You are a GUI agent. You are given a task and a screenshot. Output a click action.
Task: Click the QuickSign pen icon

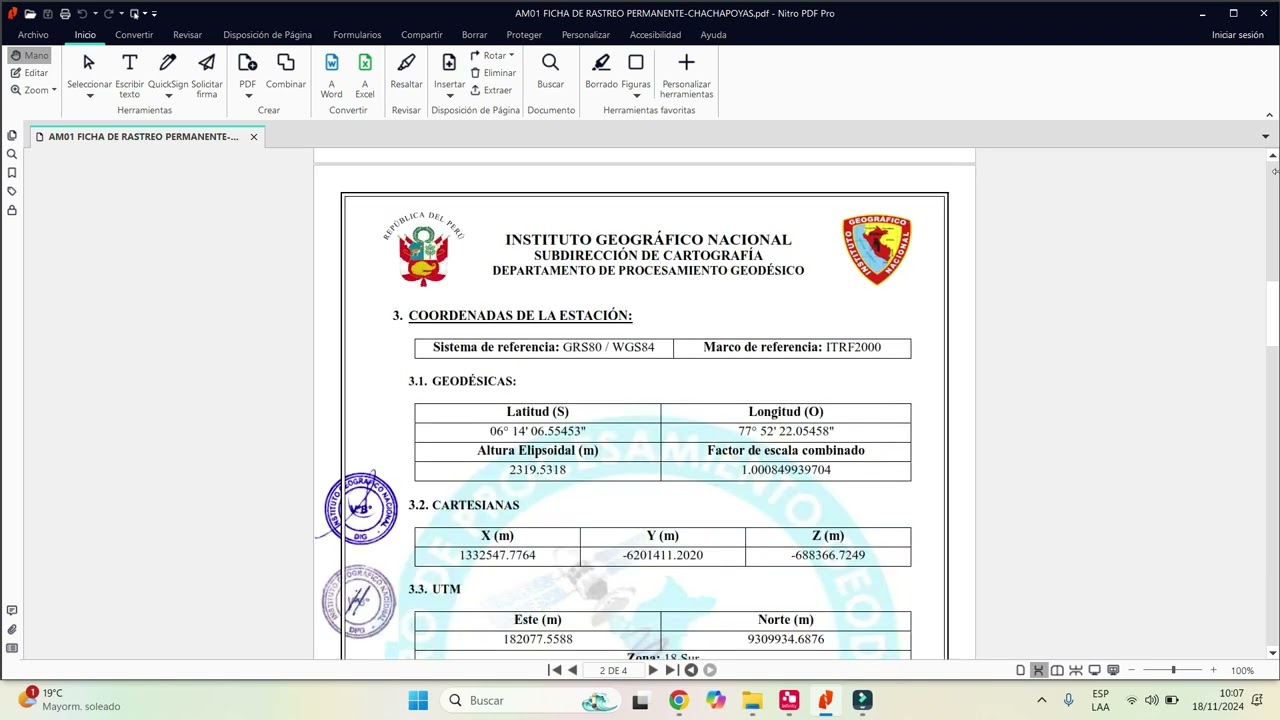[168, 63]
